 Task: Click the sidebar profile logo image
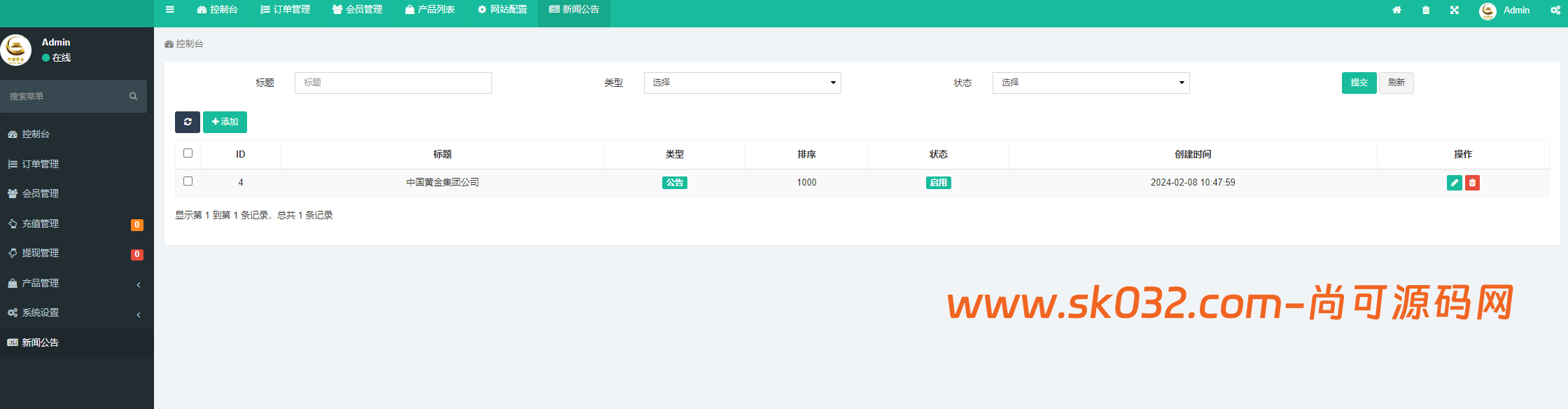coord(15,50)
